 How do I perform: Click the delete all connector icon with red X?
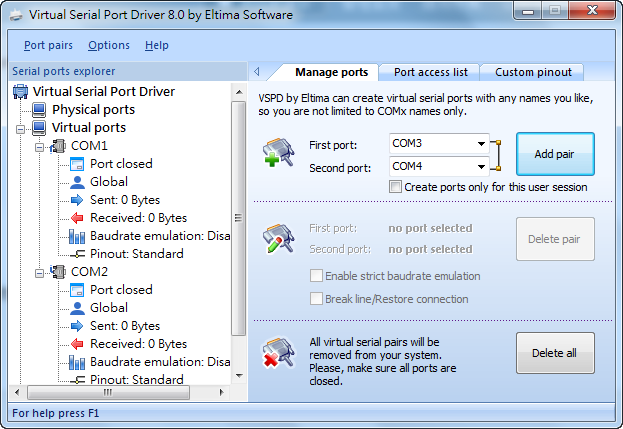pos(279,352)
